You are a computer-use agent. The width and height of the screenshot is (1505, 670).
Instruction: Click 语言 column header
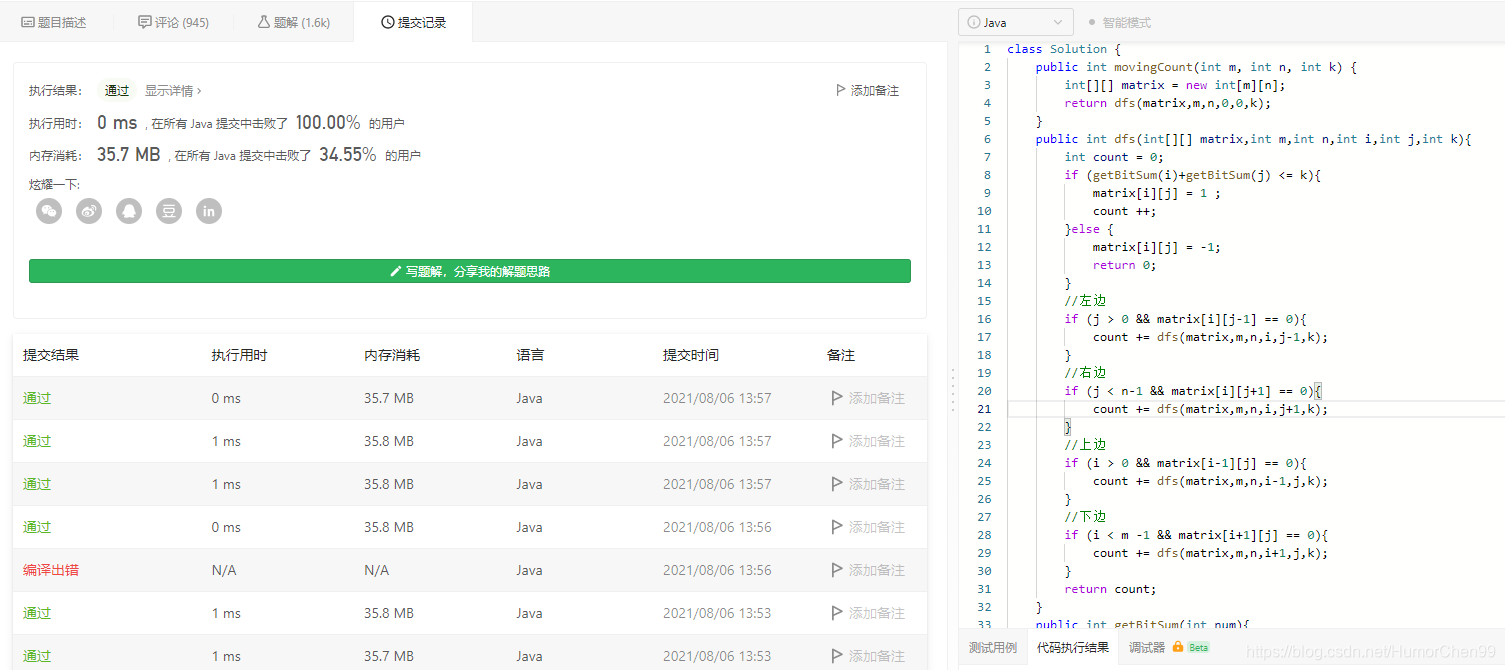pyautogui.click(x=530, y=355)
